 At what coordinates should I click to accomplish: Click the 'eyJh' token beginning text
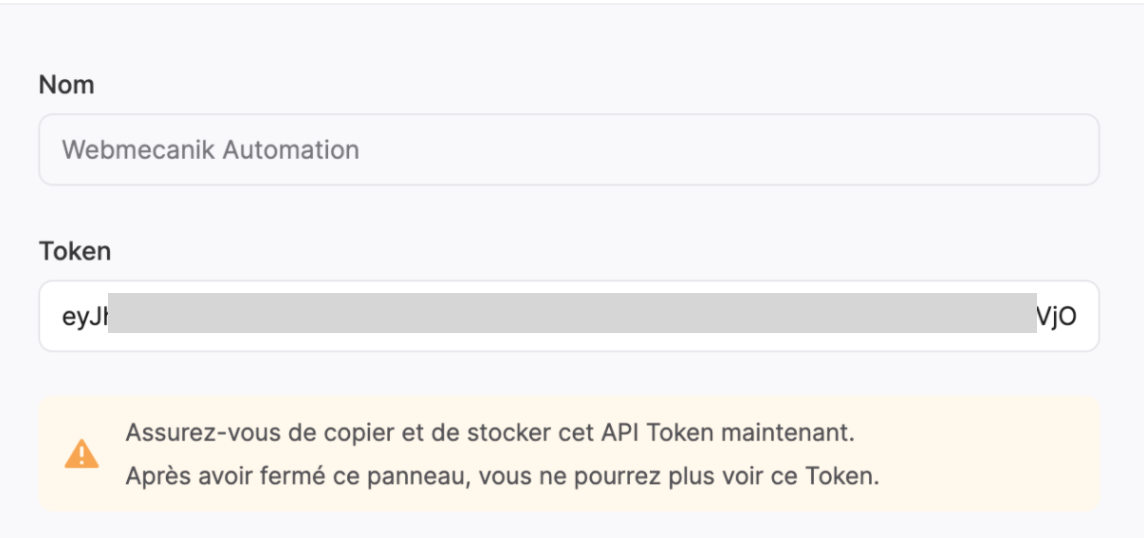click(x=85, y=318)
